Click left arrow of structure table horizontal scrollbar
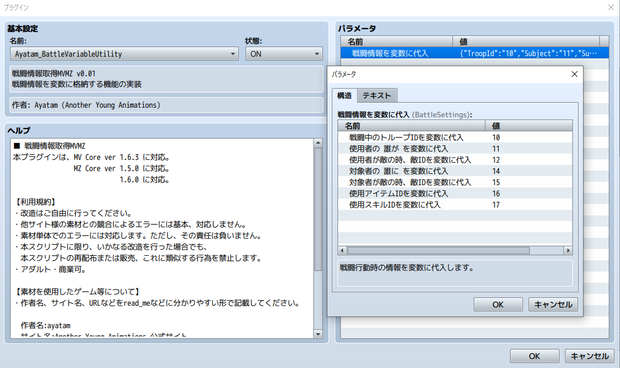Screen dimensions: 620x368 pos(342,250)
